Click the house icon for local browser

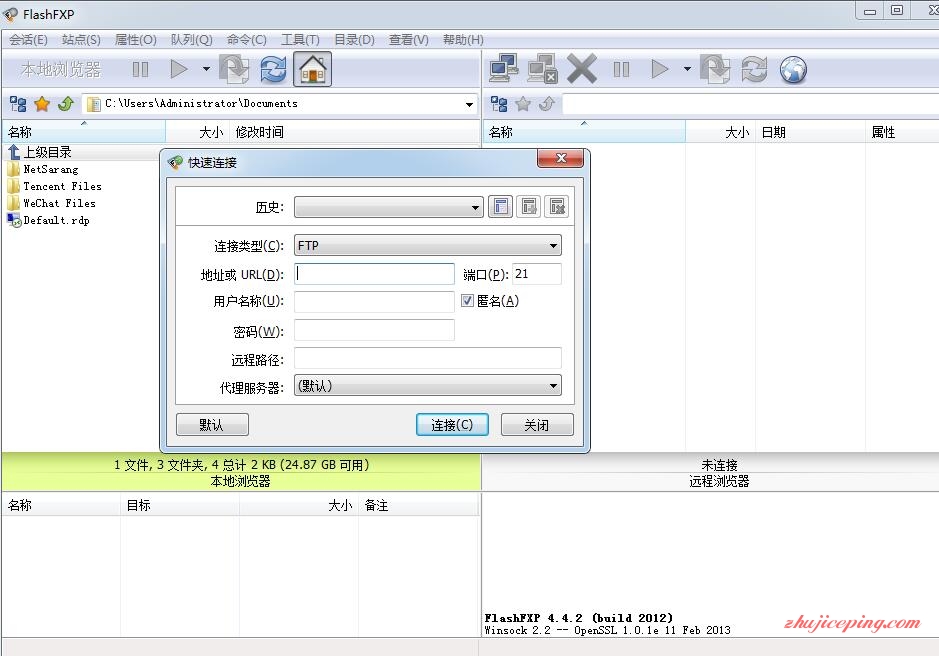pos(312,69)
